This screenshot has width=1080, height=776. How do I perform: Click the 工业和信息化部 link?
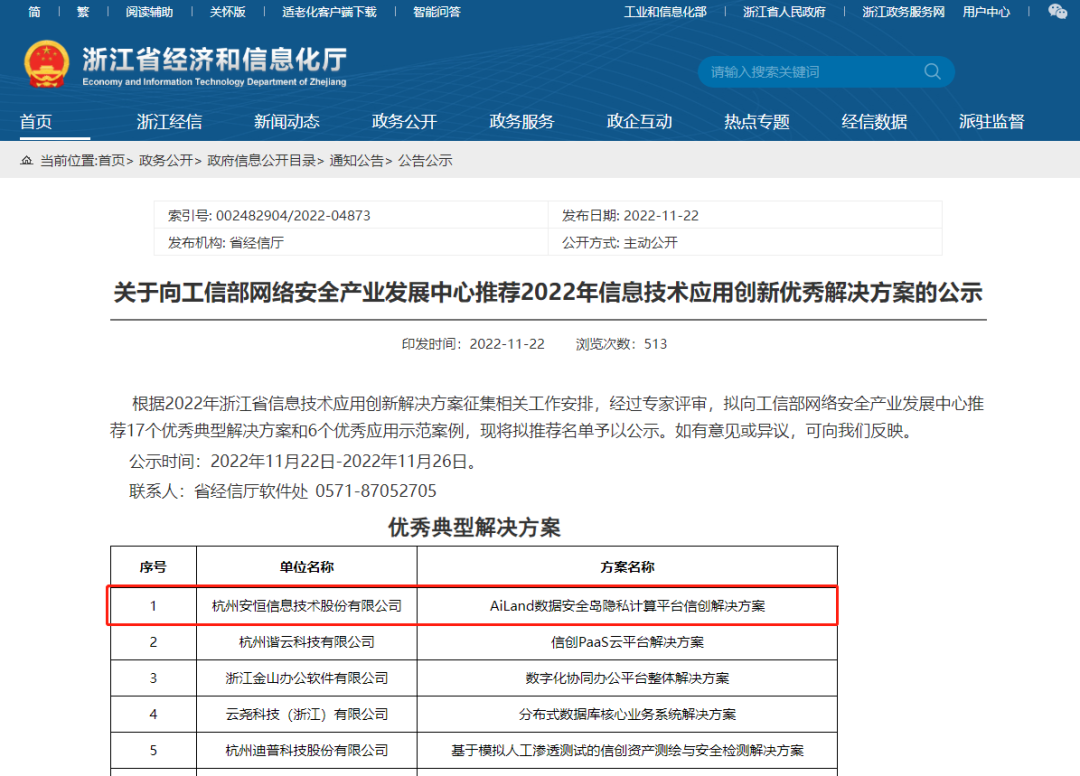pos(665,12)
